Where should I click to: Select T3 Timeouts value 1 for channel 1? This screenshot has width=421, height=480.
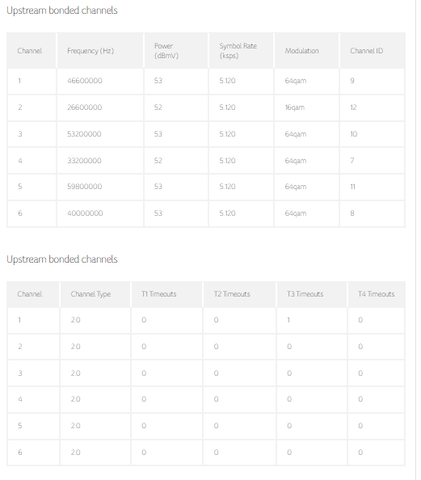tap(288, 320)
